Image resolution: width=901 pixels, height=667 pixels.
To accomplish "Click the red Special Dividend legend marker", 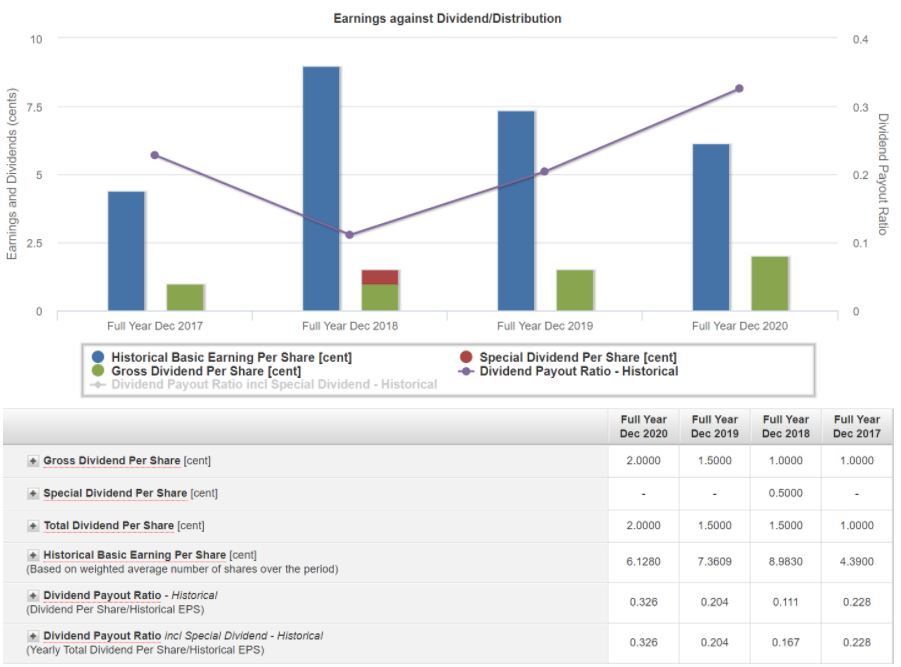I will (x=466, y=357).
